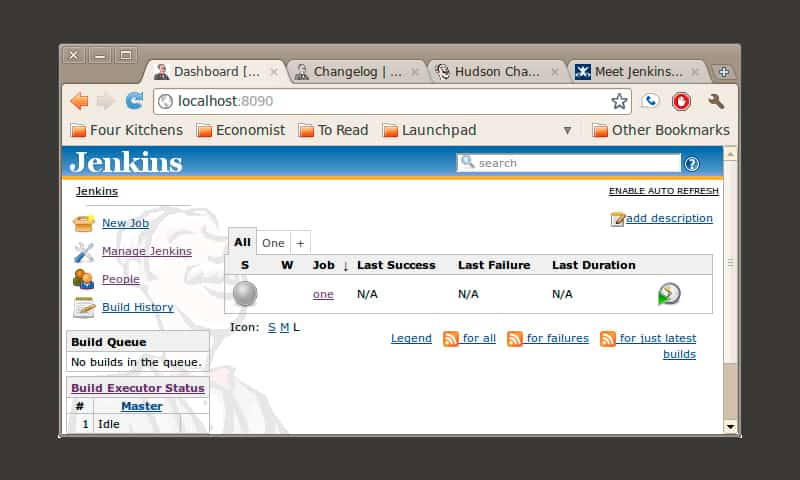This screenshot has width=800, height=480.
Task: Bookmark this page with the star icon
Action: pos(619,101)
